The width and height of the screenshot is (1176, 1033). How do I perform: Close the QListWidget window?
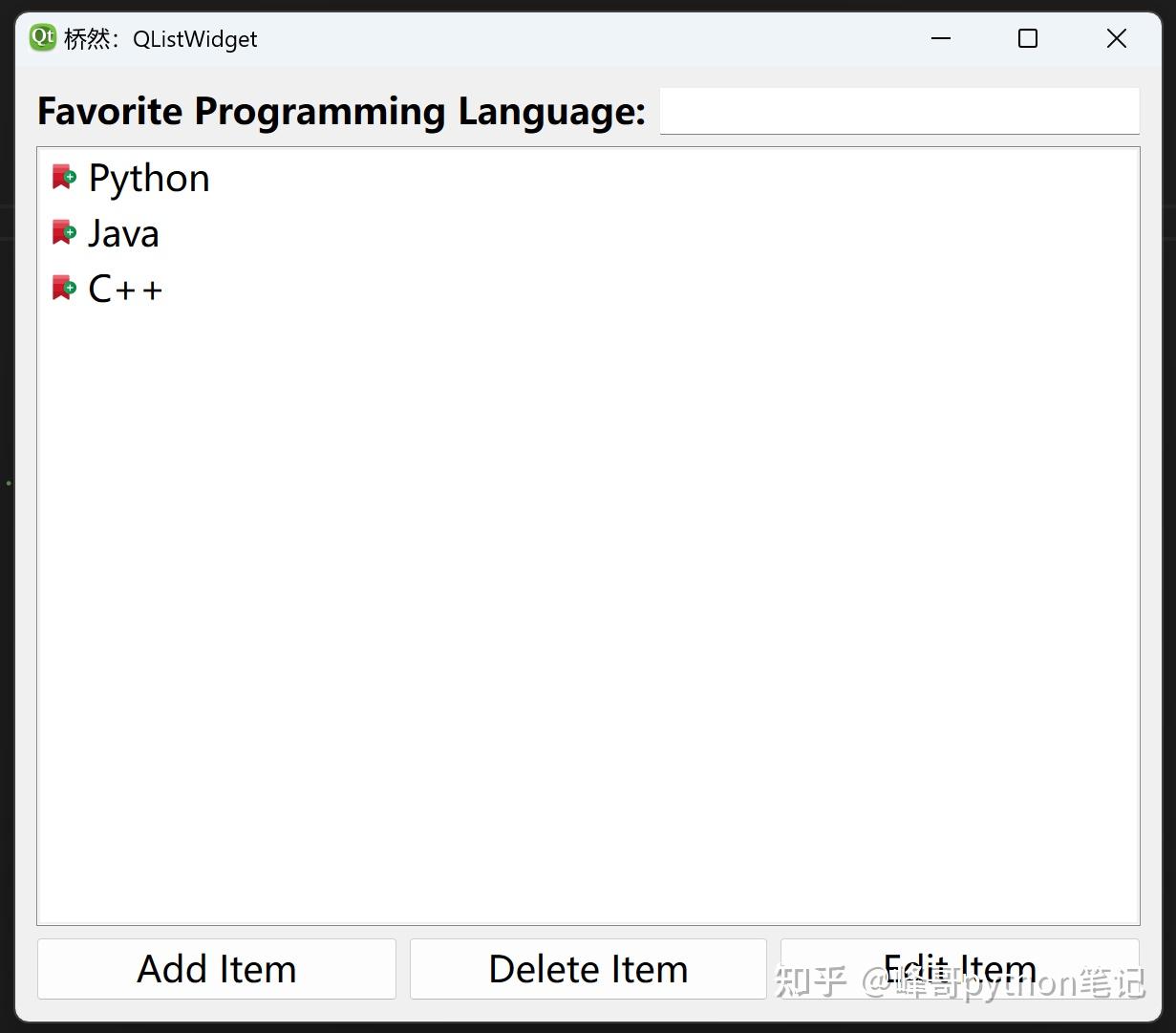coord(1116,38)
